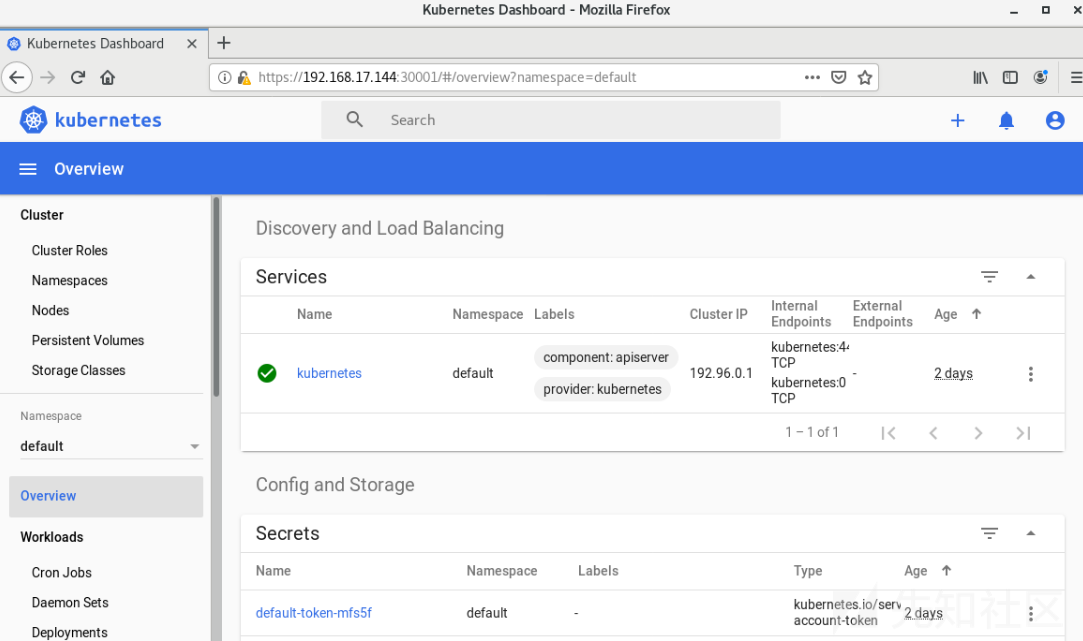Open the Firefox application menu
Viewport: 1083px width, 641px height.
1076,77
